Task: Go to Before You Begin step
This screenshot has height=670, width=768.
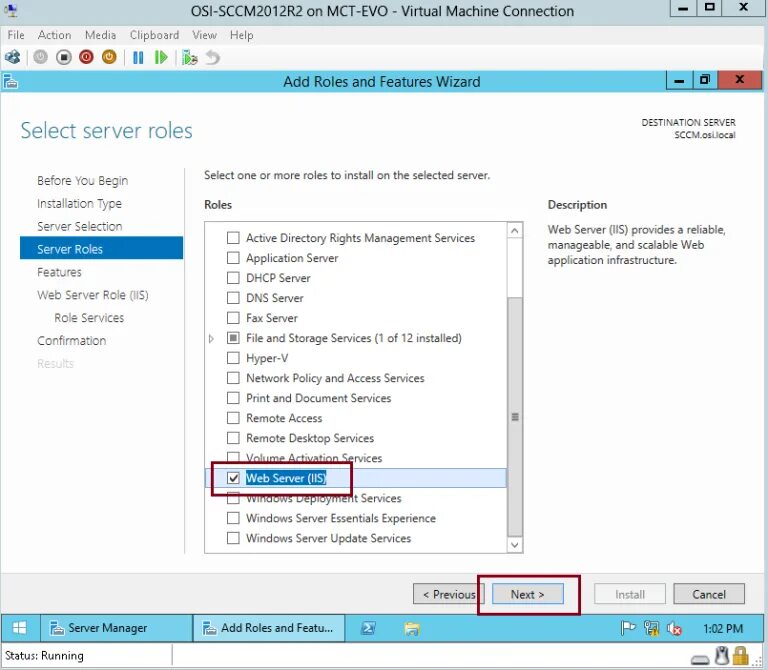Action: (x=82, y=181)
